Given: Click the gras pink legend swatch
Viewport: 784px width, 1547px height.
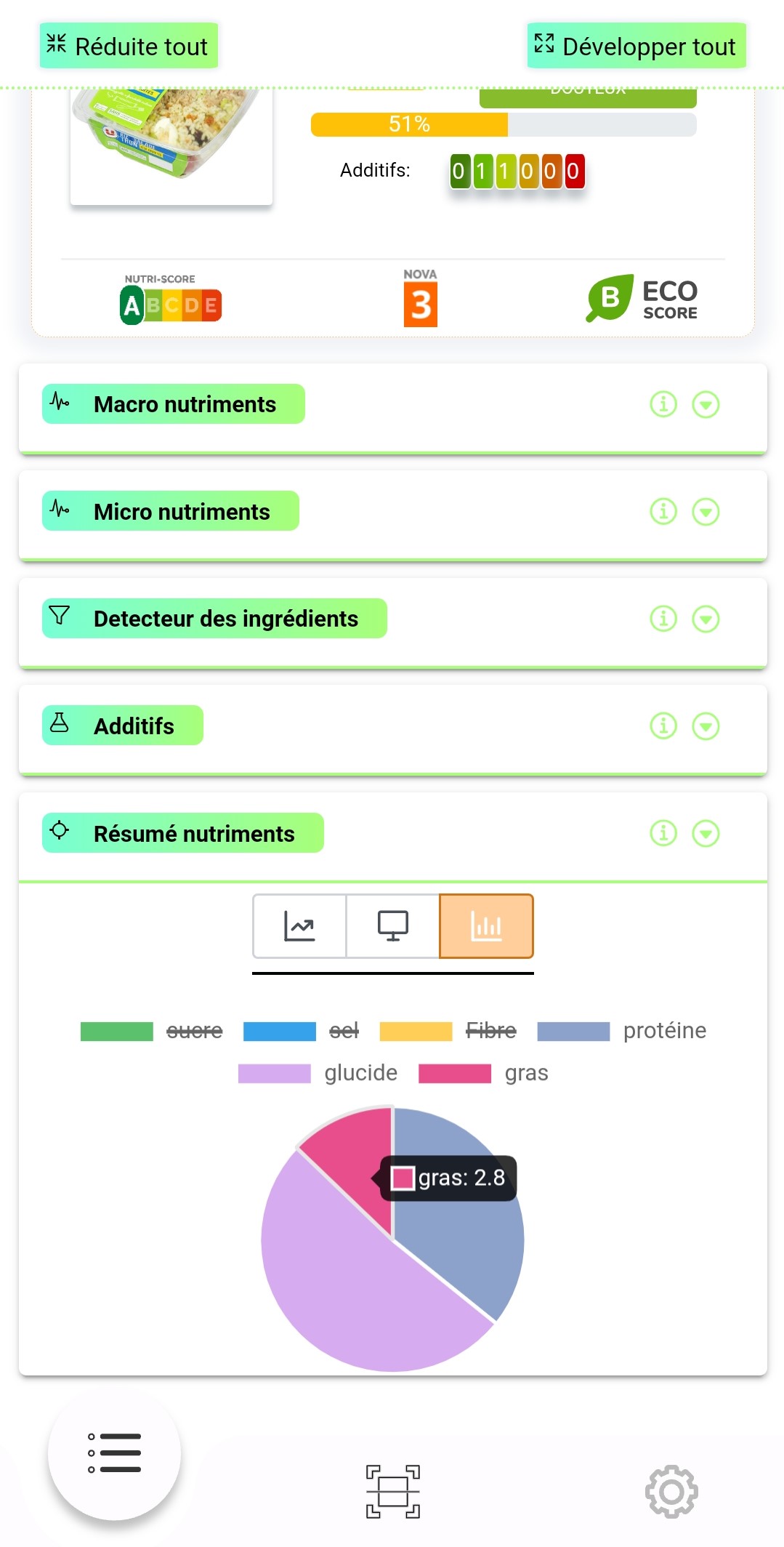Looking at the screenshot, I should 455,1074.
